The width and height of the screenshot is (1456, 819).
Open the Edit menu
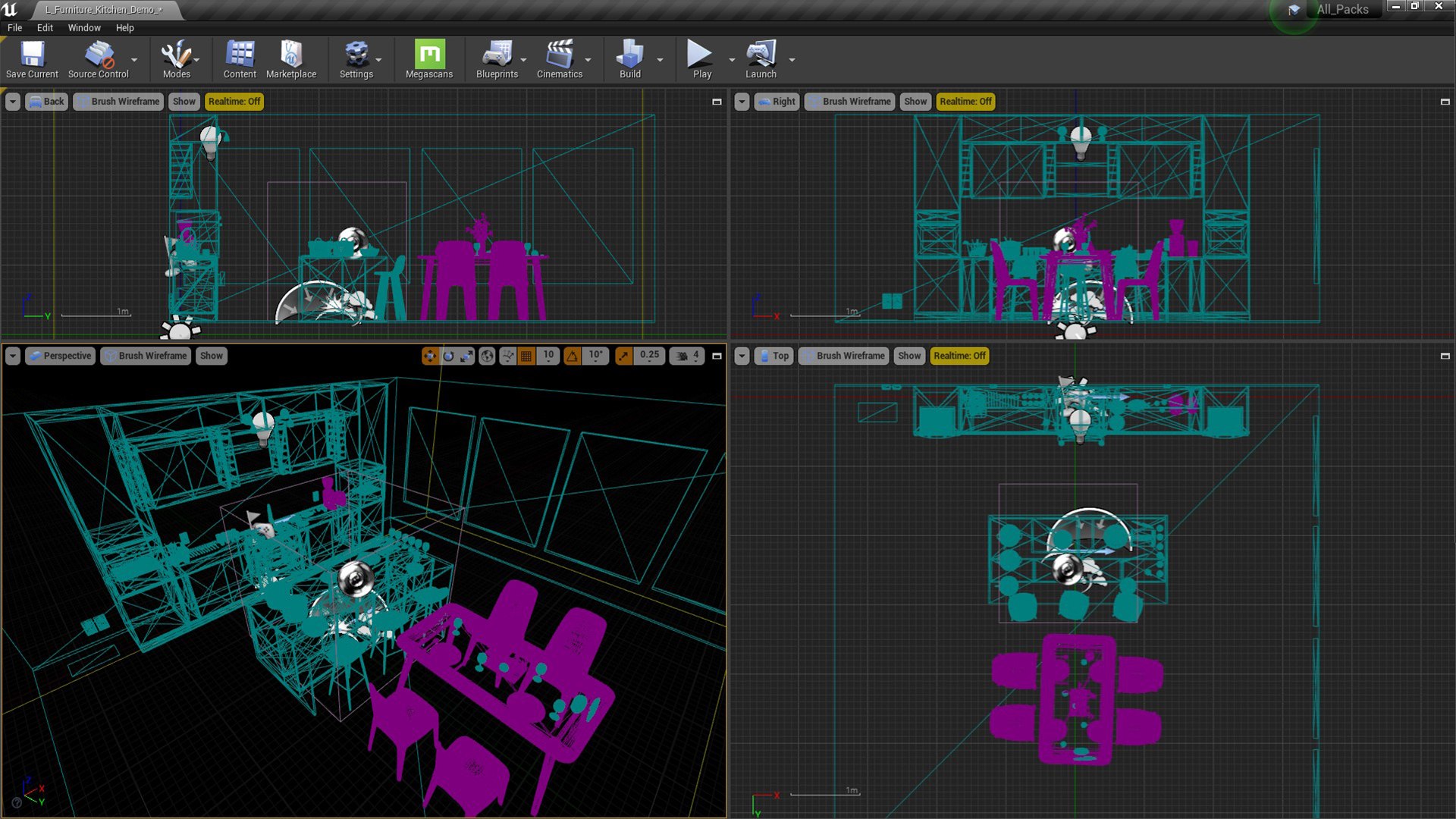tap(45, 27)
